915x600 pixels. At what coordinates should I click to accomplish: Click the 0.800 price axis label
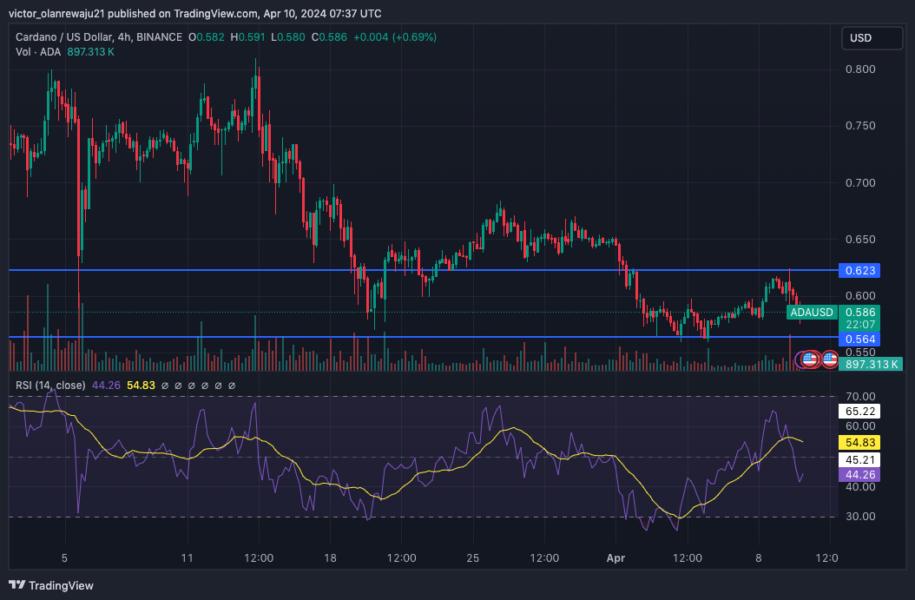coord(860,69)
